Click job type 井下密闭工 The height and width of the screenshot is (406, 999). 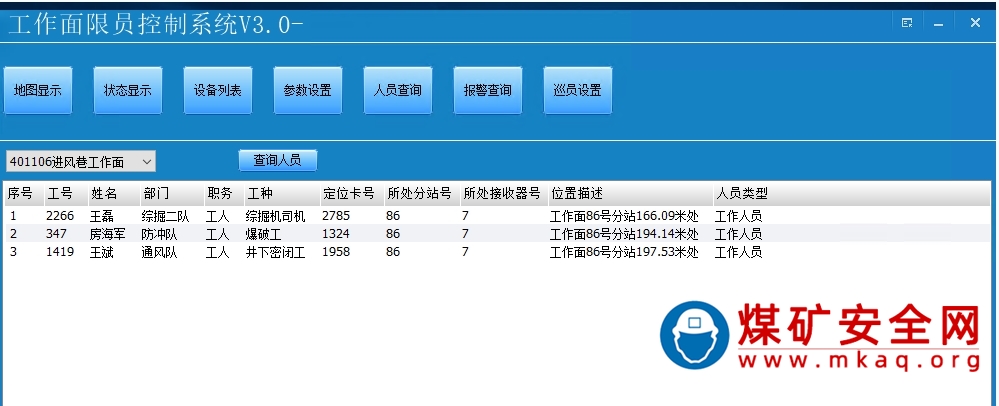276,252
